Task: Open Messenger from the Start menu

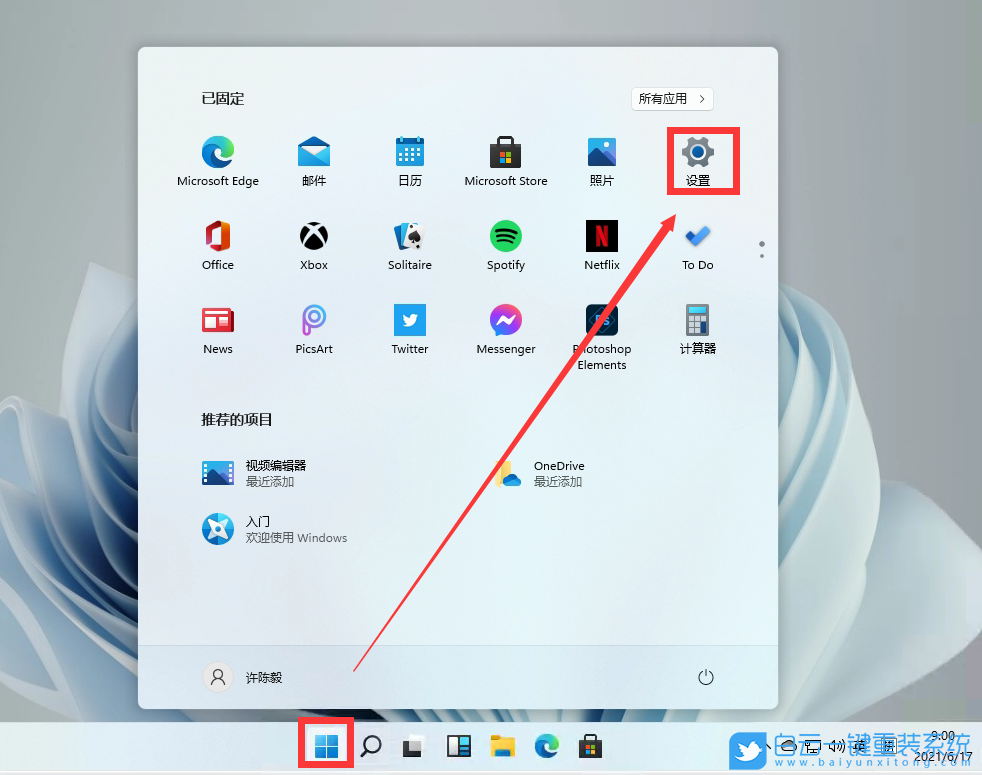Action: pyautogui.click(x=505, y=323)
